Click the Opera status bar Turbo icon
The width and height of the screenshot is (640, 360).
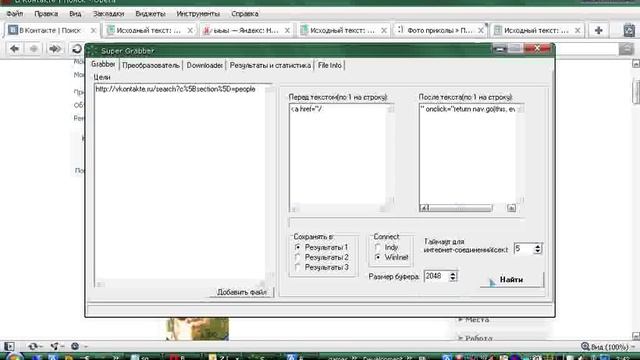pyautogui.click(x=76, y=347)
